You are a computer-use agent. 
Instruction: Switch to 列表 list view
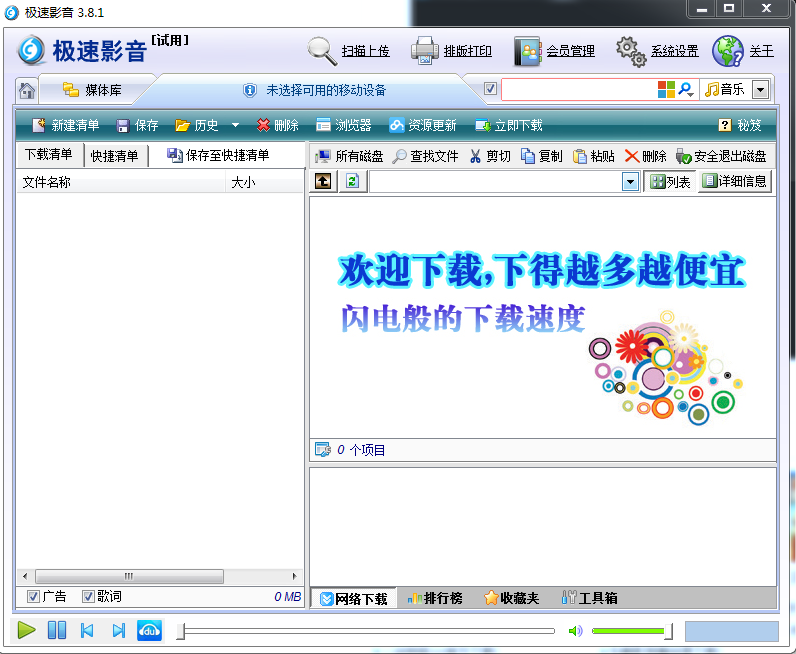[670, 182]
